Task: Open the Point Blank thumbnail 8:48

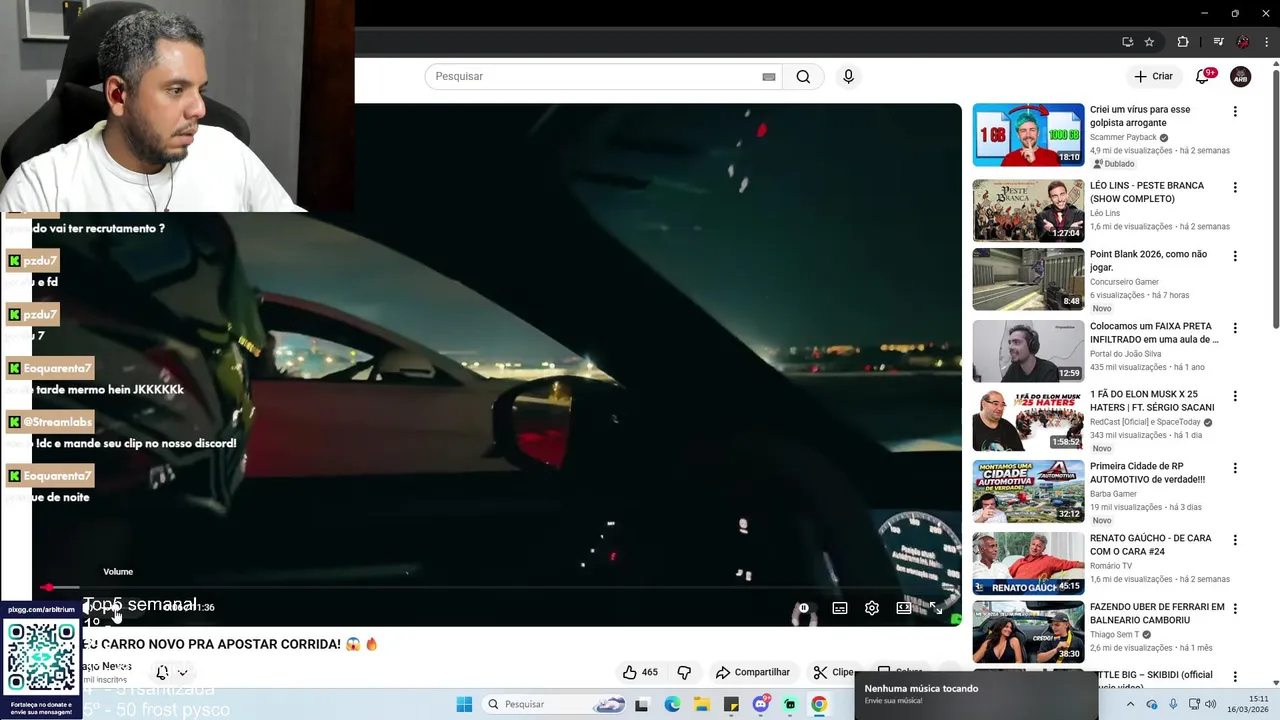Action: click(x=1028, y=279)
